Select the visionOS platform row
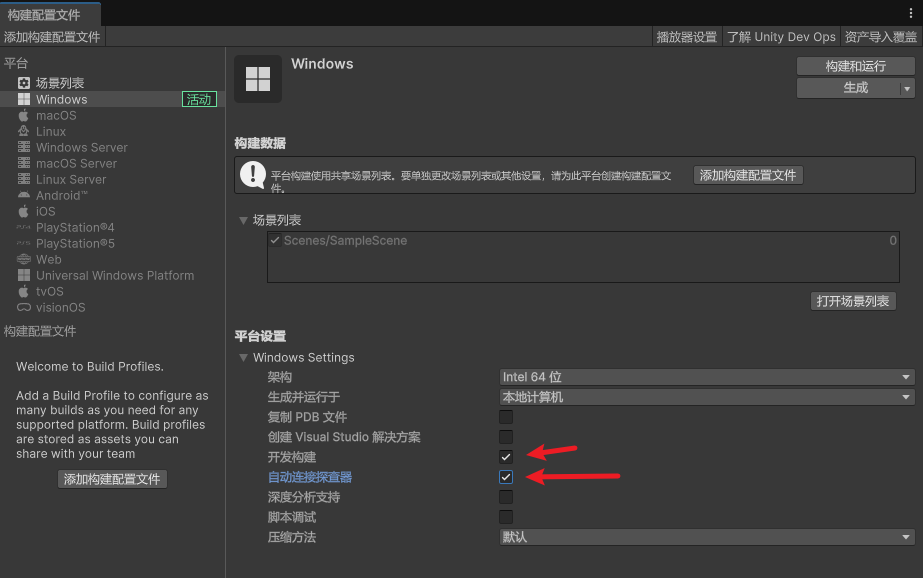 click(x=112, y=307)
